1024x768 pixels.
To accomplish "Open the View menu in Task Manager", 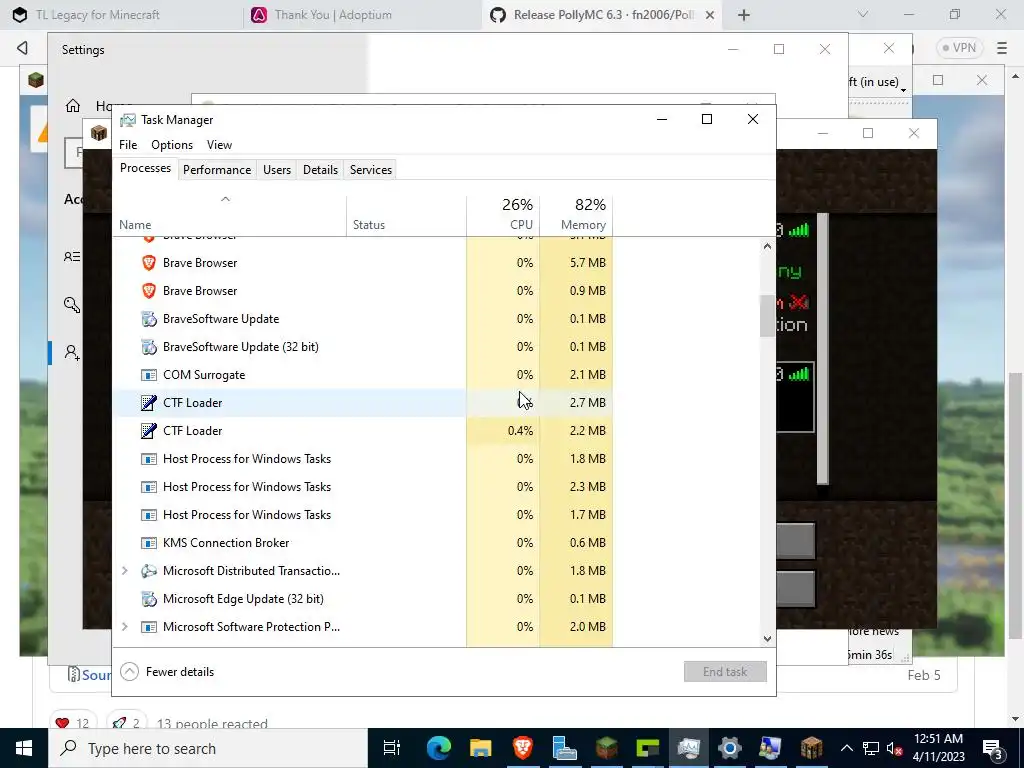I will (219, 145).
